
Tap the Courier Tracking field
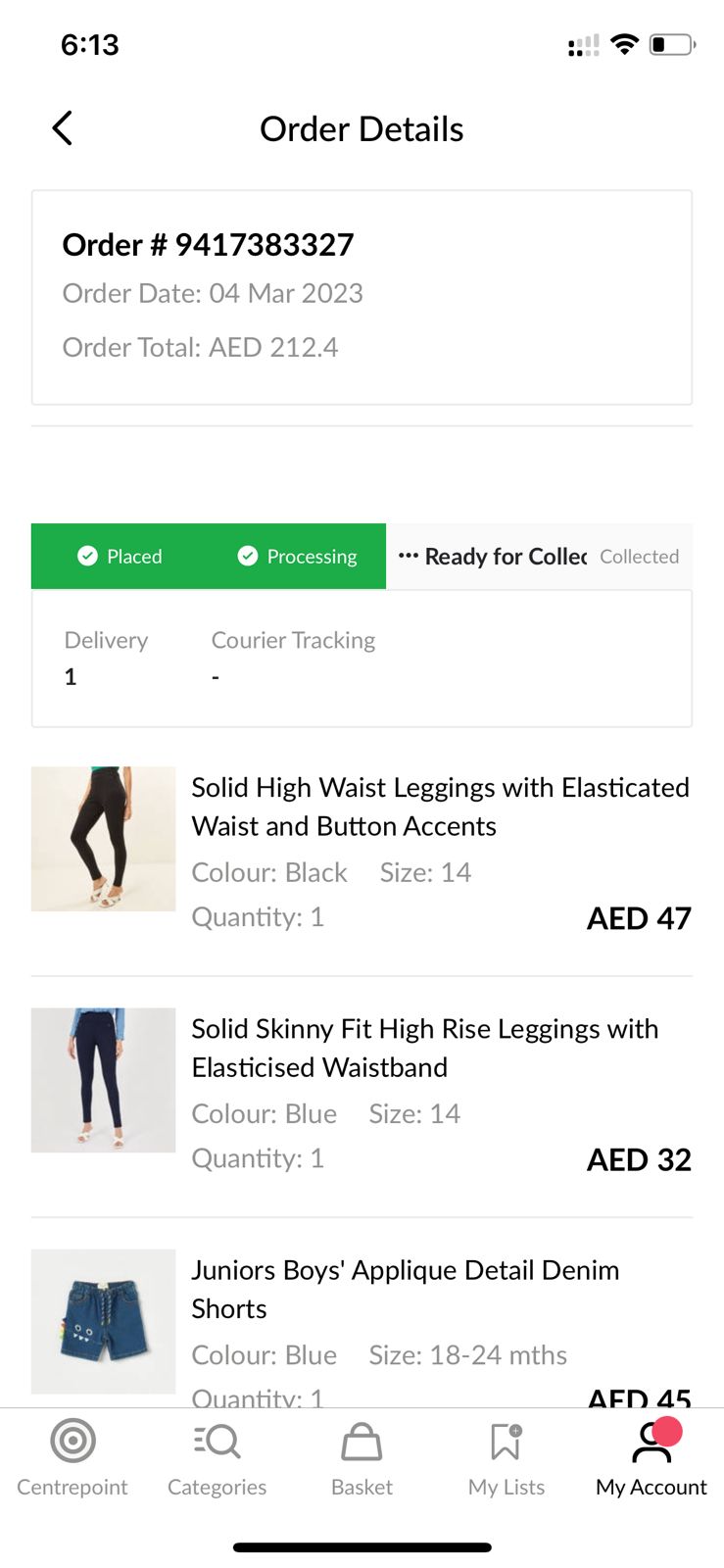pyautogui.click(x=293, y=657)
